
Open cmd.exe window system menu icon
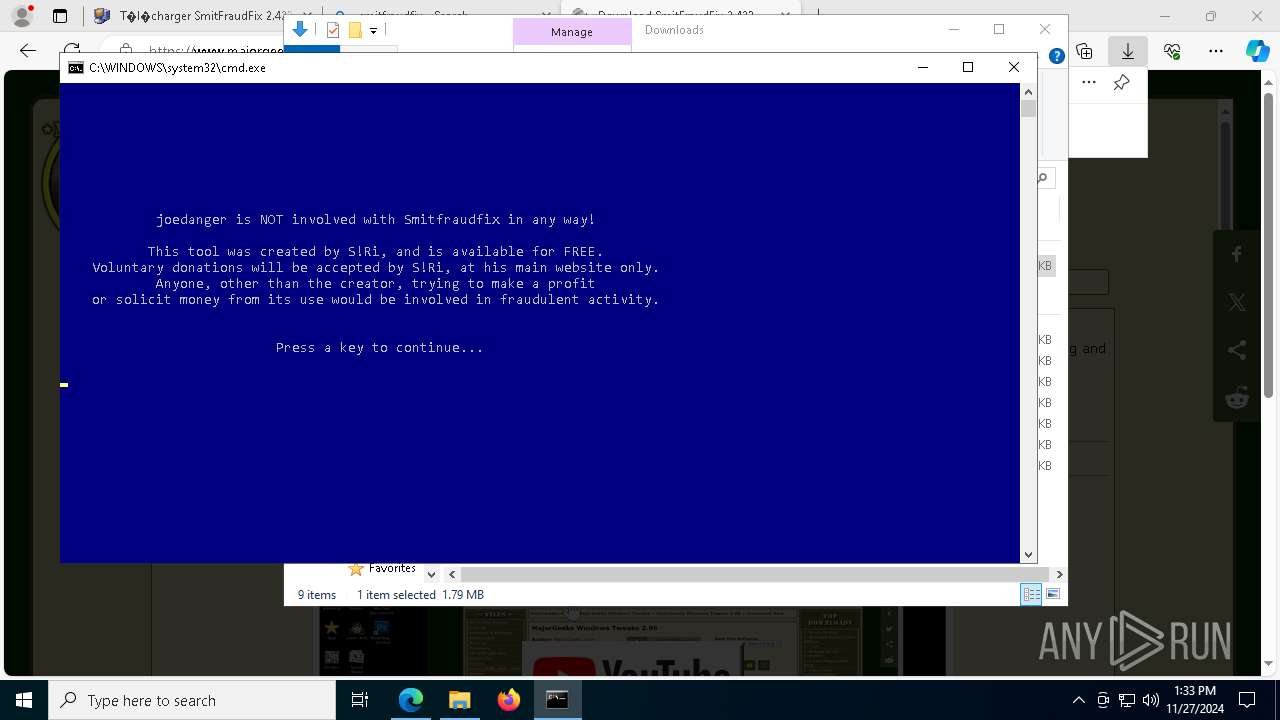tap(76, 68)
